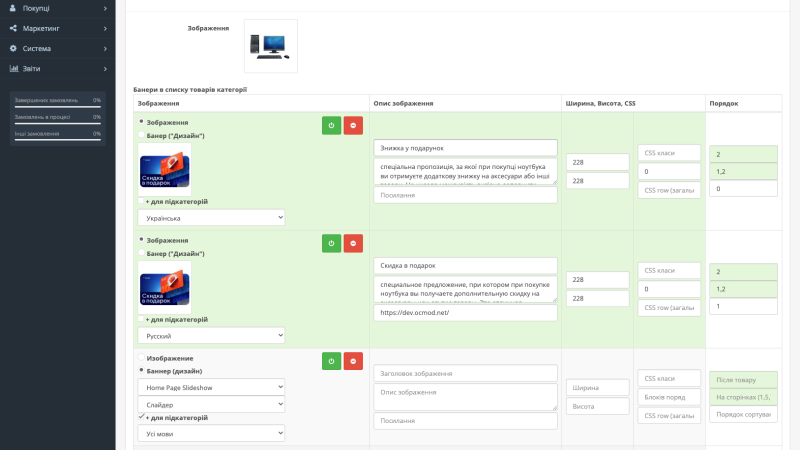The image size is (800, 450).
Task: Select the Баннер (дизайн) radio in third row
Action: (141, 370)
